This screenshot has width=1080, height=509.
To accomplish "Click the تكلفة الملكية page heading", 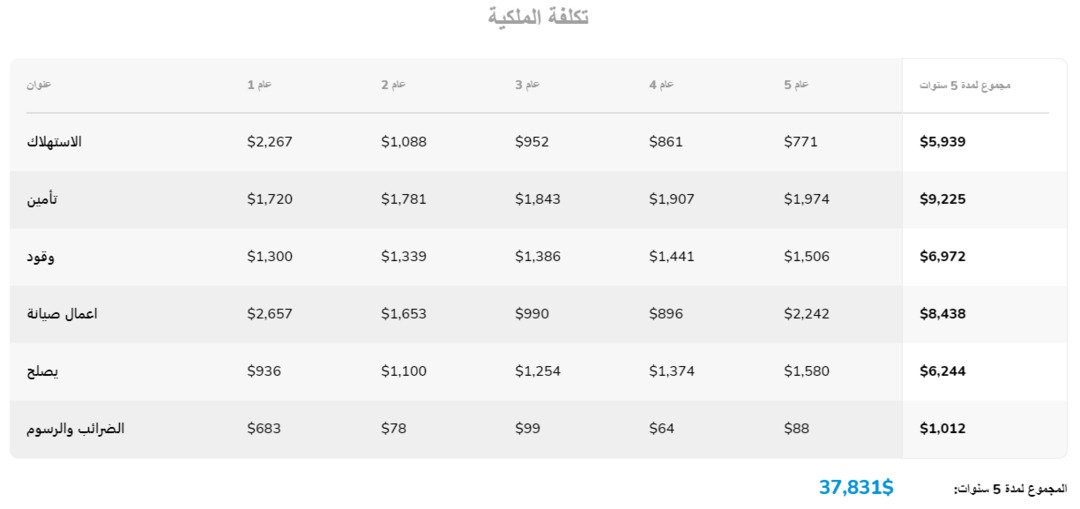I will click(538, 17).
